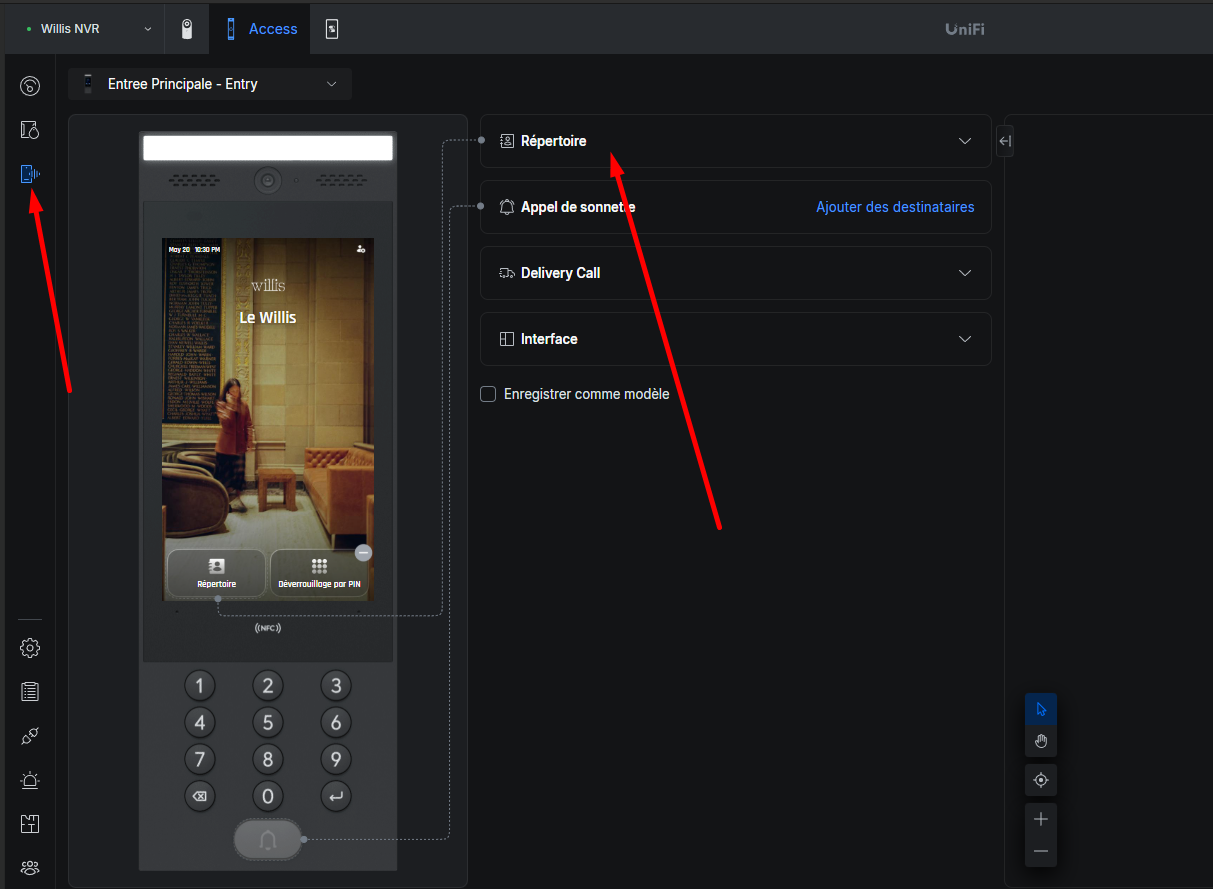The height and width of the screenshot is (889, 1213).
Task: Open the Entree Principale - Entry device dropdown
Action: 210,84
